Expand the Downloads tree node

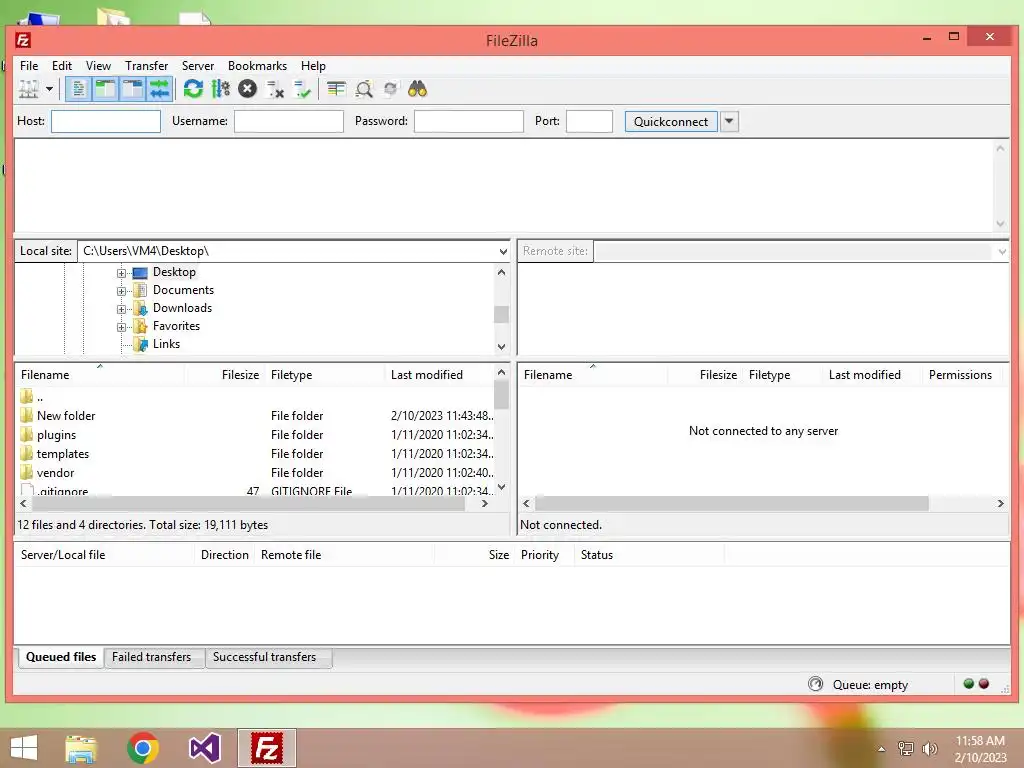[x=121, y=309]
